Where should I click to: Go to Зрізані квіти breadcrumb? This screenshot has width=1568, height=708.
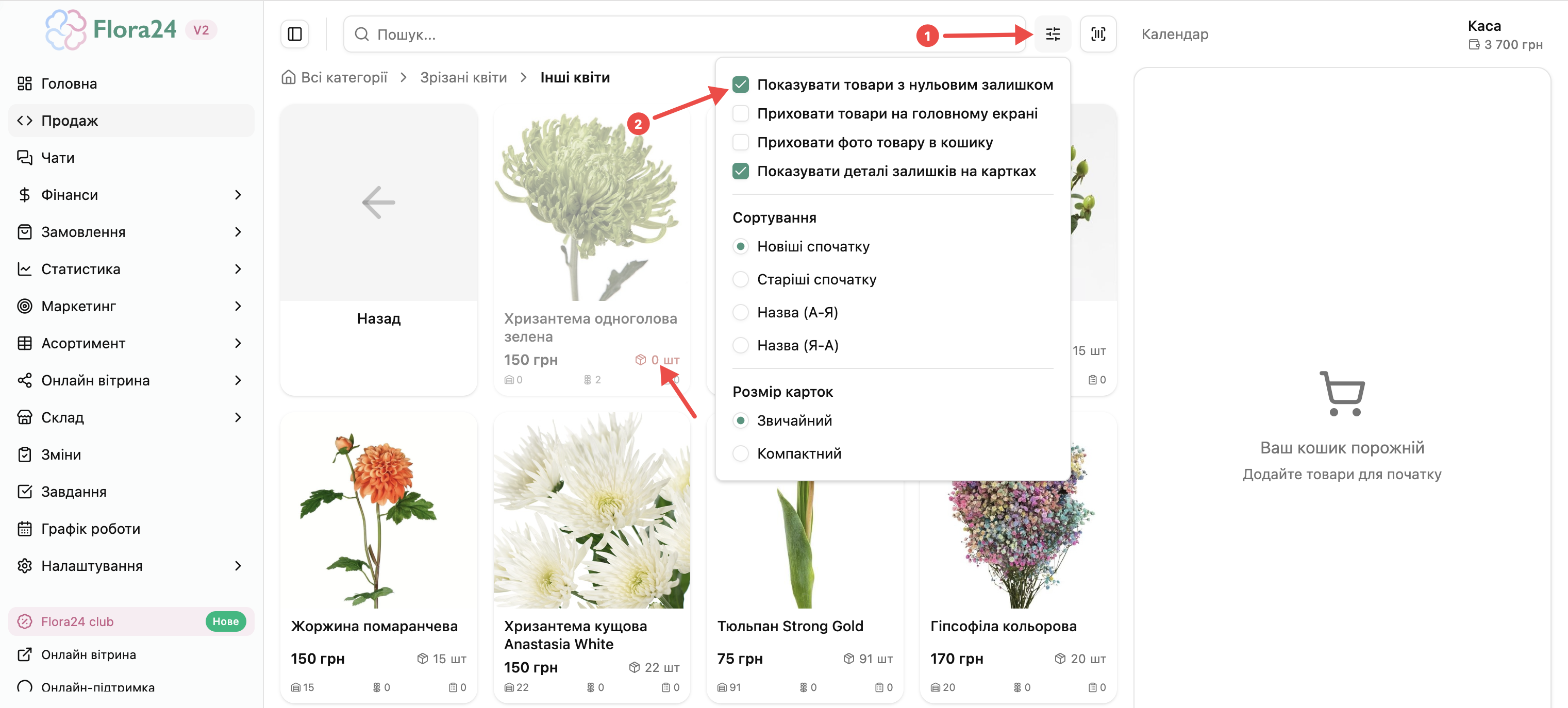click(x=463, y=77)
